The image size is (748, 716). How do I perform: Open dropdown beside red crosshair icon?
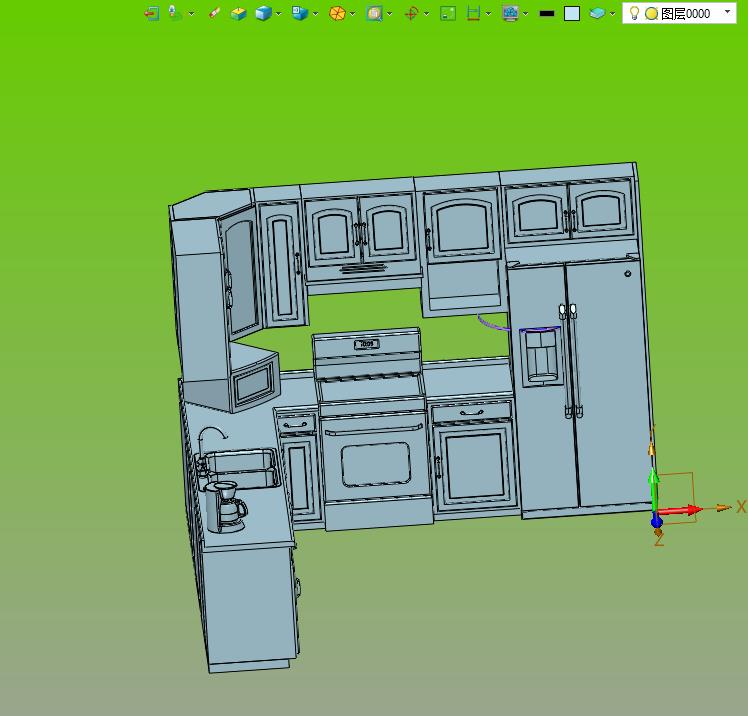pos(426,14)
